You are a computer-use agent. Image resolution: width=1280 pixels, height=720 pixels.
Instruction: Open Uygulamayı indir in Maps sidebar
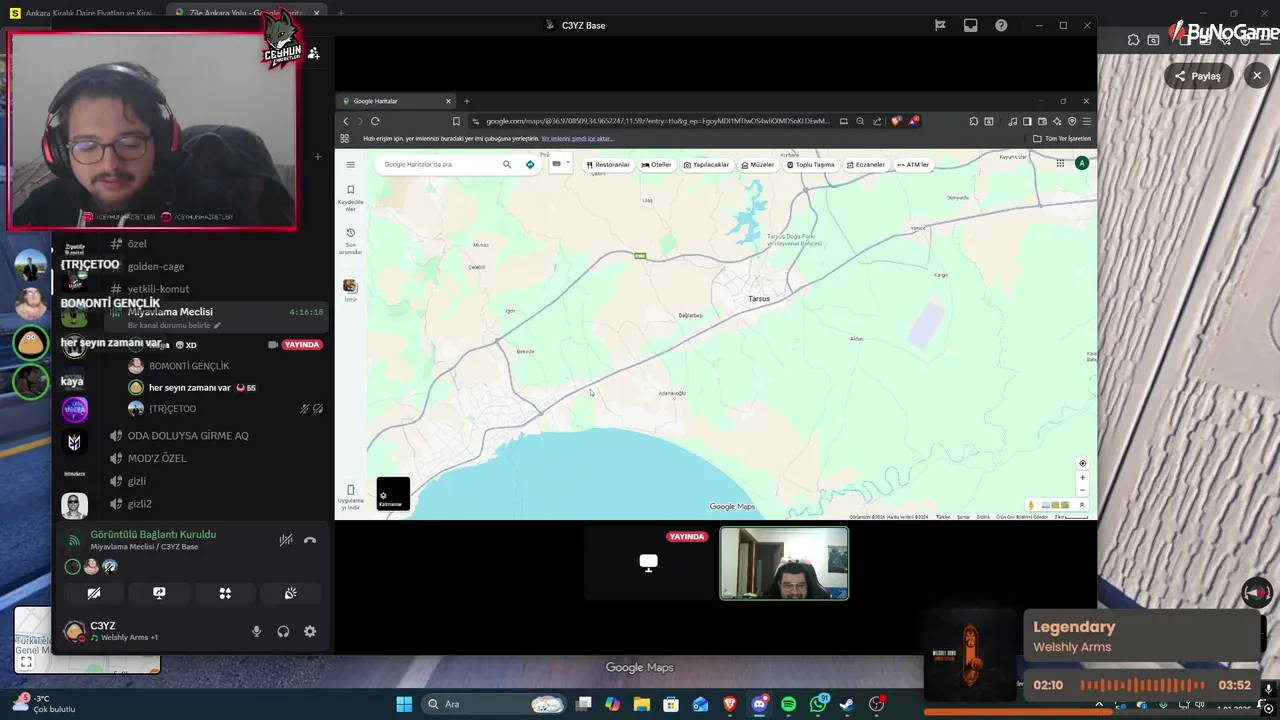pos(351,497)
